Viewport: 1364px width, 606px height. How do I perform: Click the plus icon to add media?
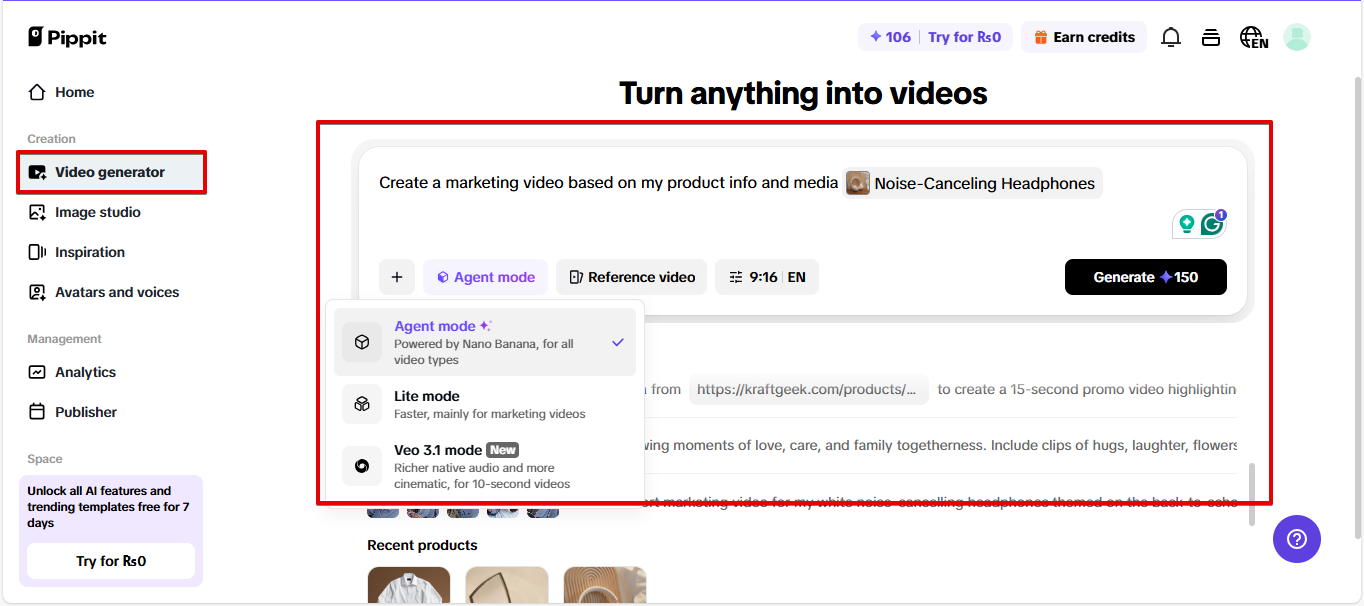[x=397, y=276]
